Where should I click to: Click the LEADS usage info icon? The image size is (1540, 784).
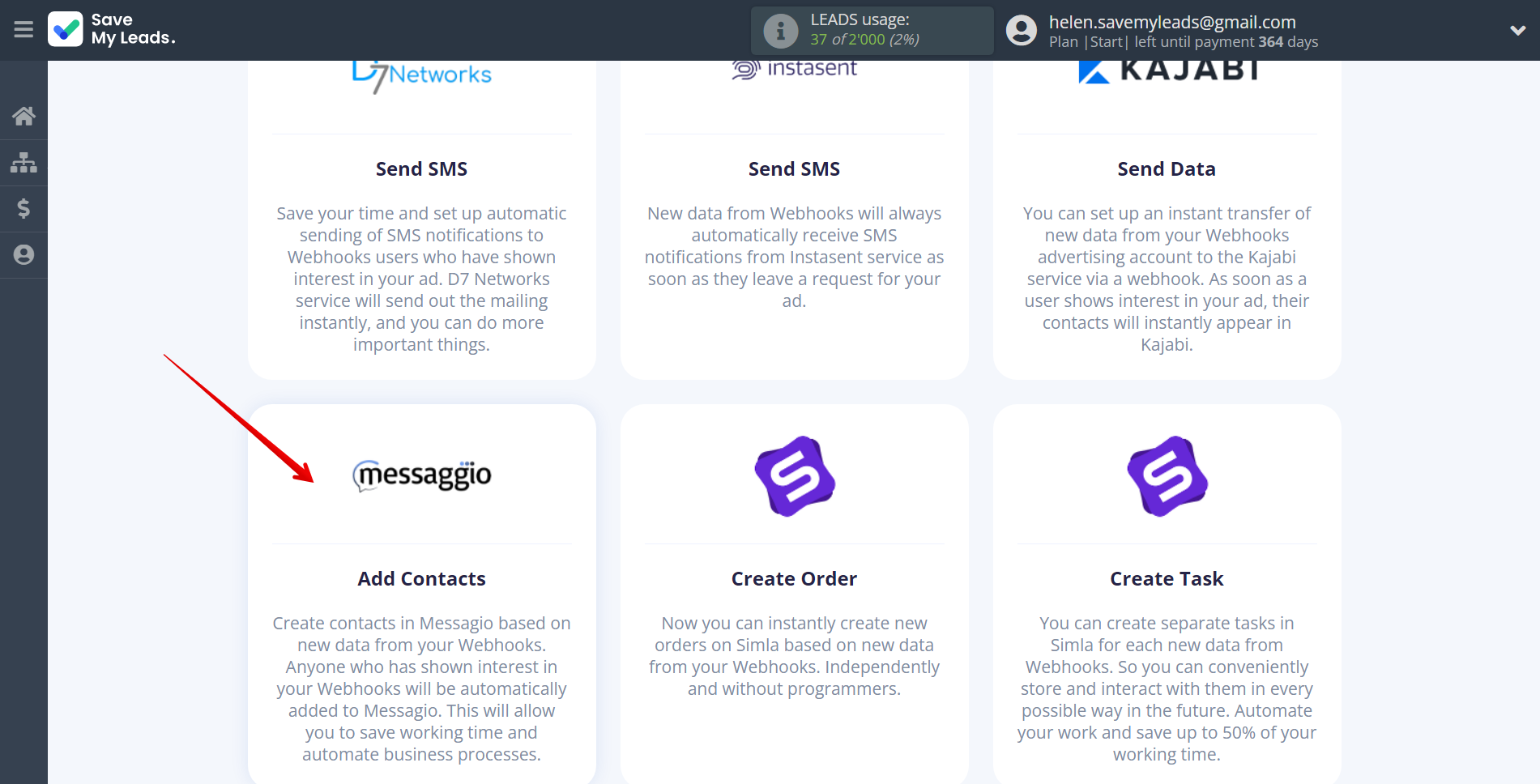click(780, 31)
